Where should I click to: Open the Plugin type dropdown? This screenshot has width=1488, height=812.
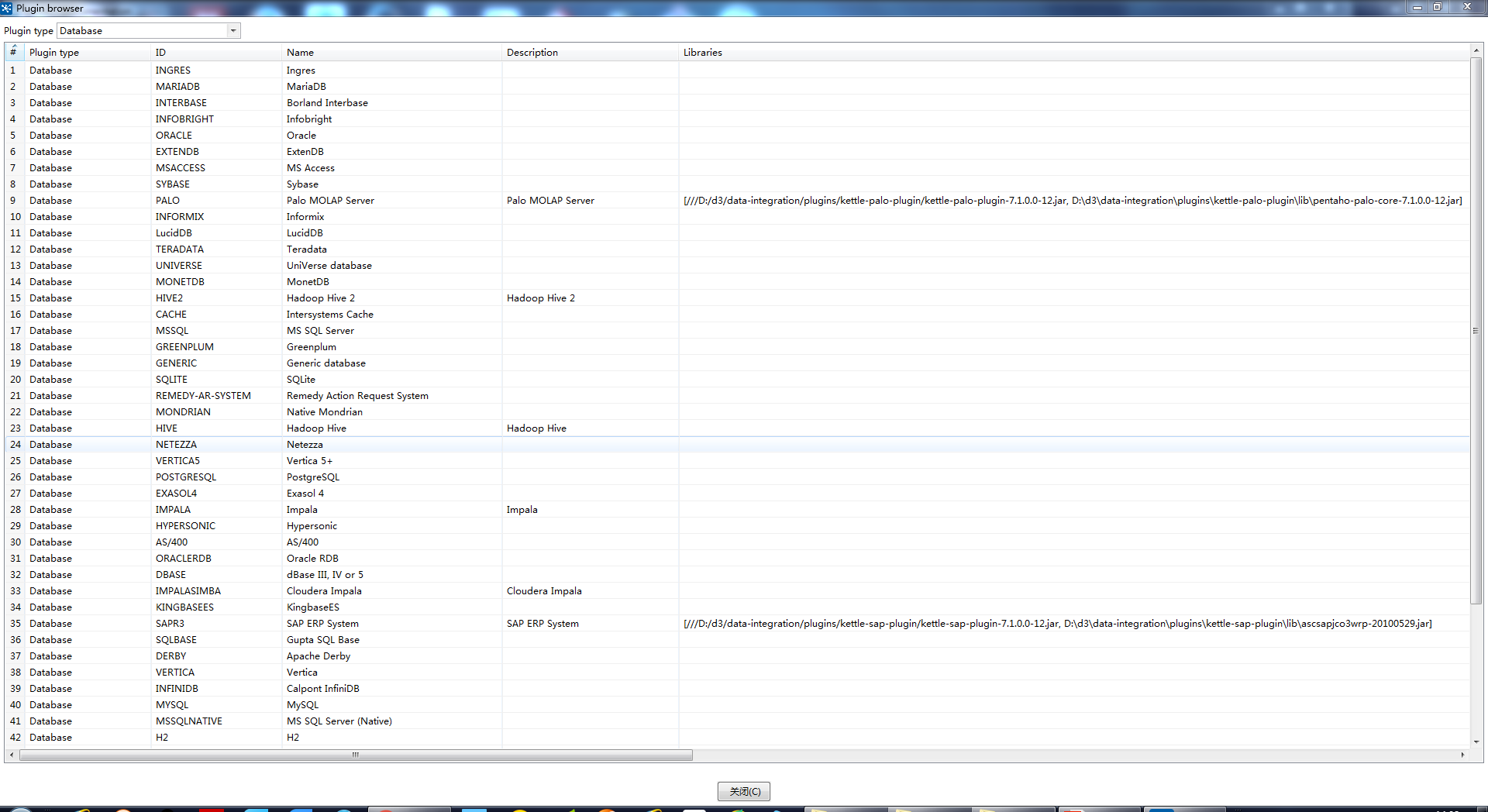click(232, 31)
